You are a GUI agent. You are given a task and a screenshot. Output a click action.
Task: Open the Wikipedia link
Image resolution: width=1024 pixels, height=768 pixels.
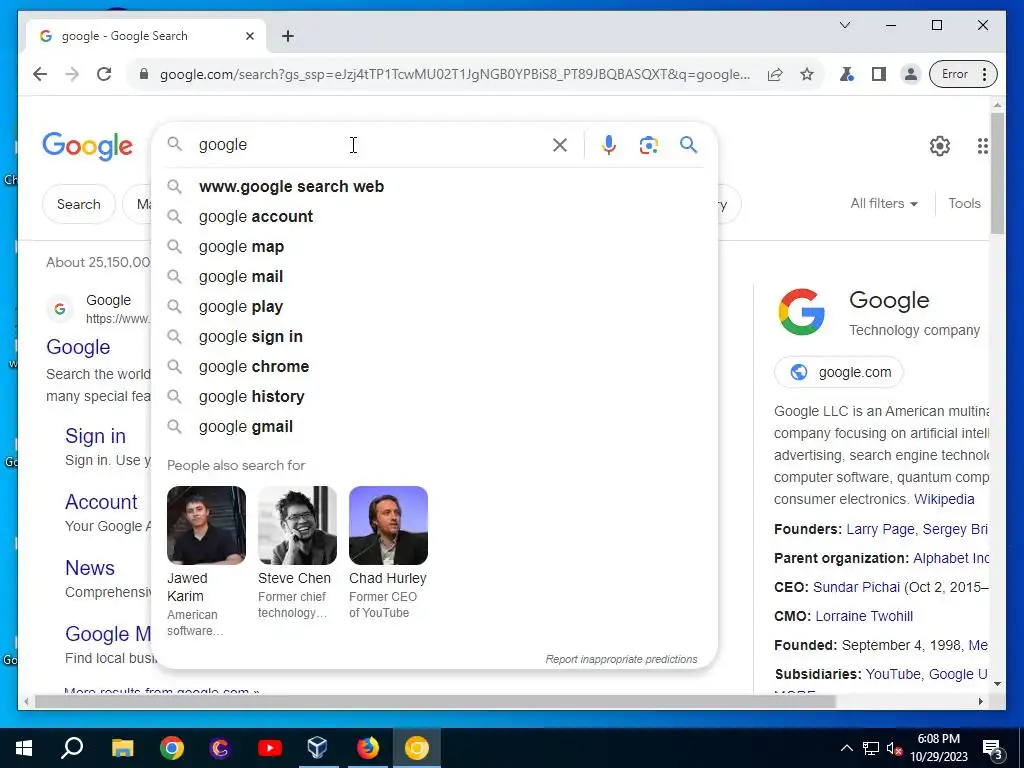pyautogui.click(x=944, y=500)
